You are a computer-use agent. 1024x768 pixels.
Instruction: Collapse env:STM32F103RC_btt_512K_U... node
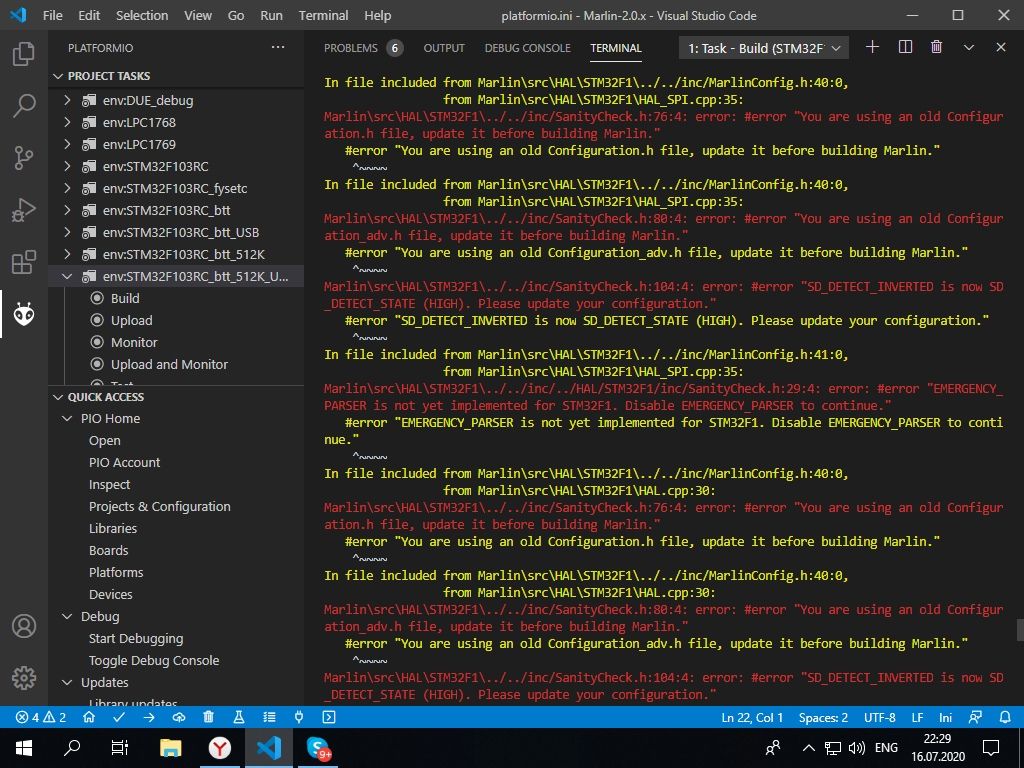pyautogui.click(x=67, y=277)
